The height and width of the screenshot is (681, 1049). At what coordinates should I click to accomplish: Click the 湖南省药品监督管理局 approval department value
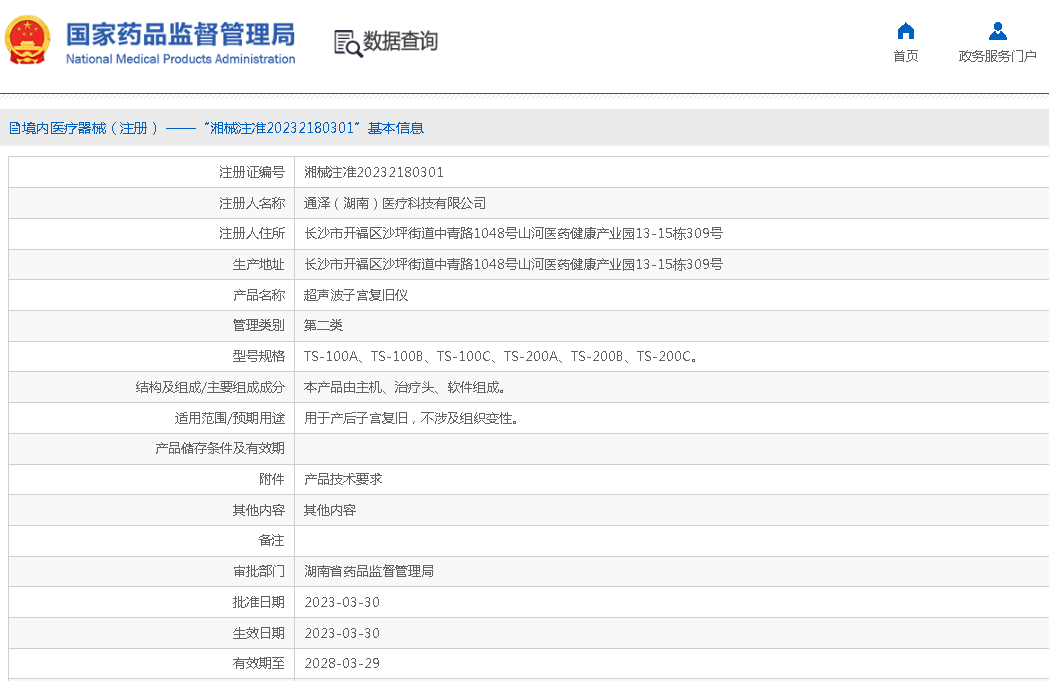(369, 571)
